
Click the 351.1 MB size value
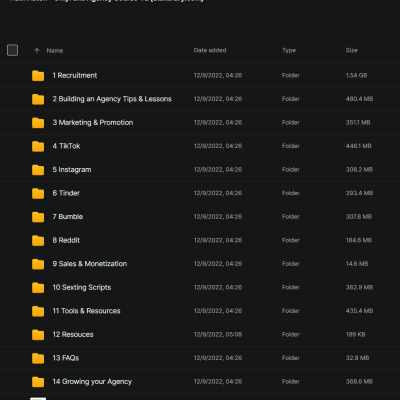coord(358,123)
